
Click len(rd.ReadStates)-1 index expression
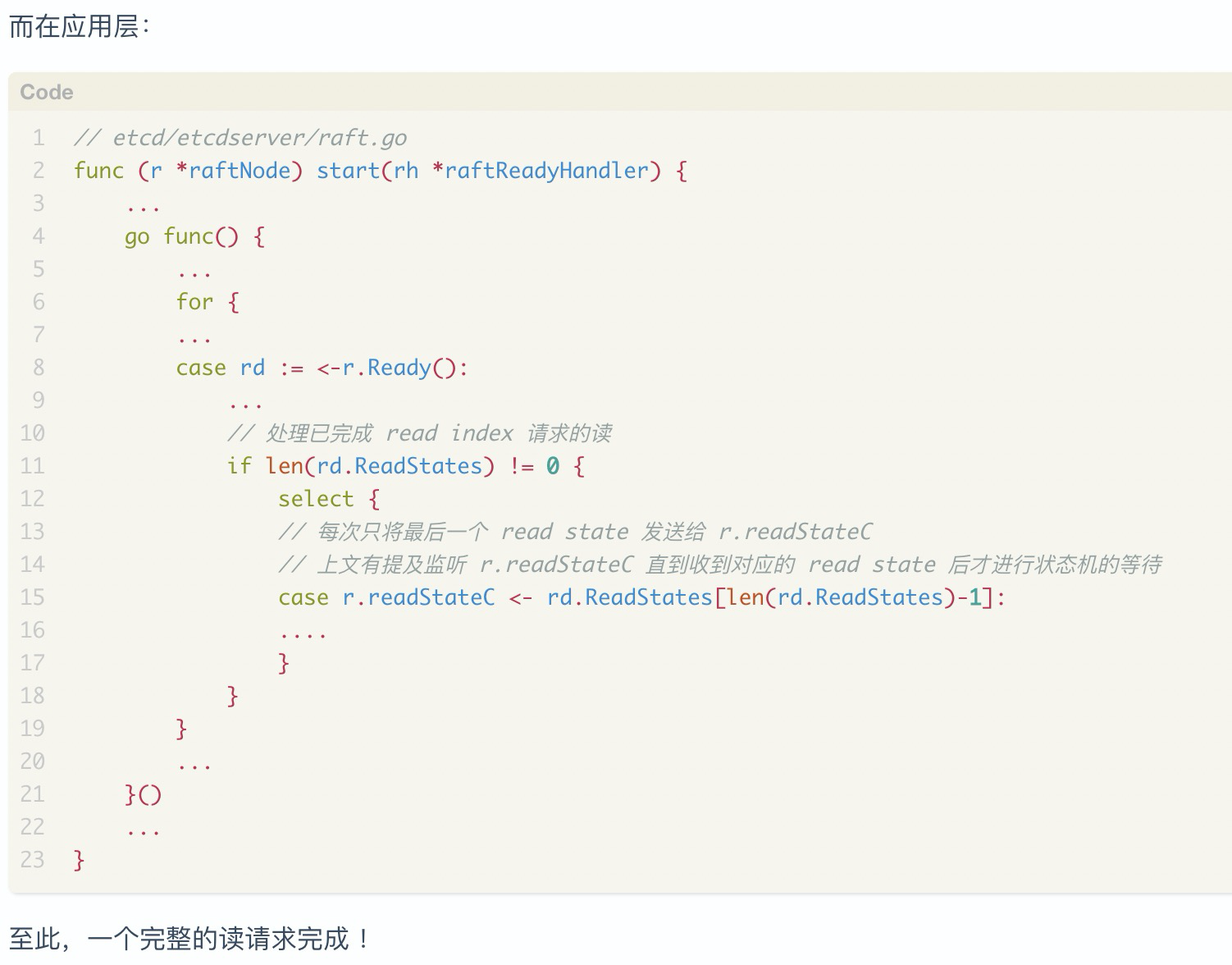click(x=854, y=597)
